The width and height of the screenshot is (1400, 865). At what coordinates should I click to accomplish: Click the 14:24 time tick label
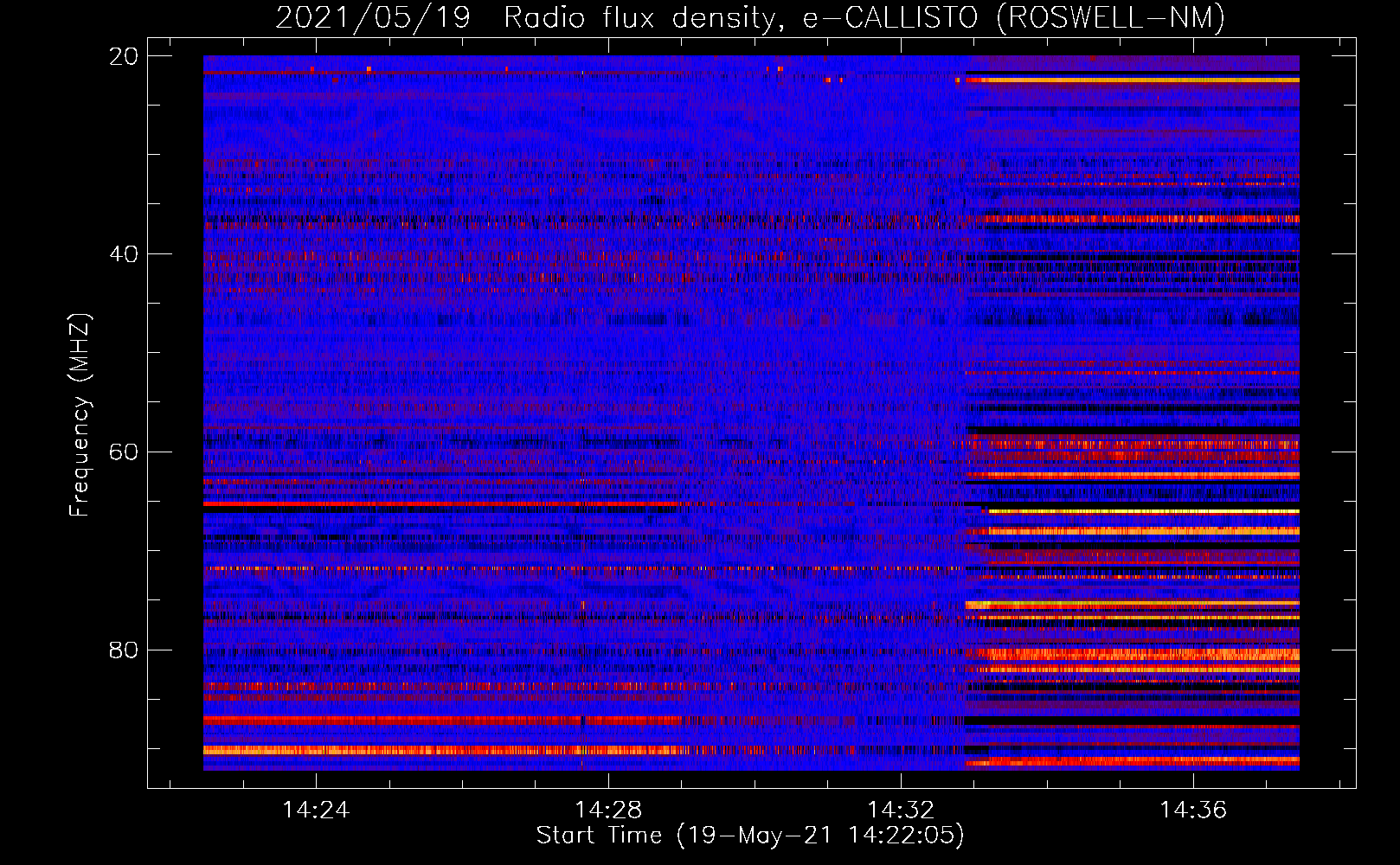click(316, 810)
